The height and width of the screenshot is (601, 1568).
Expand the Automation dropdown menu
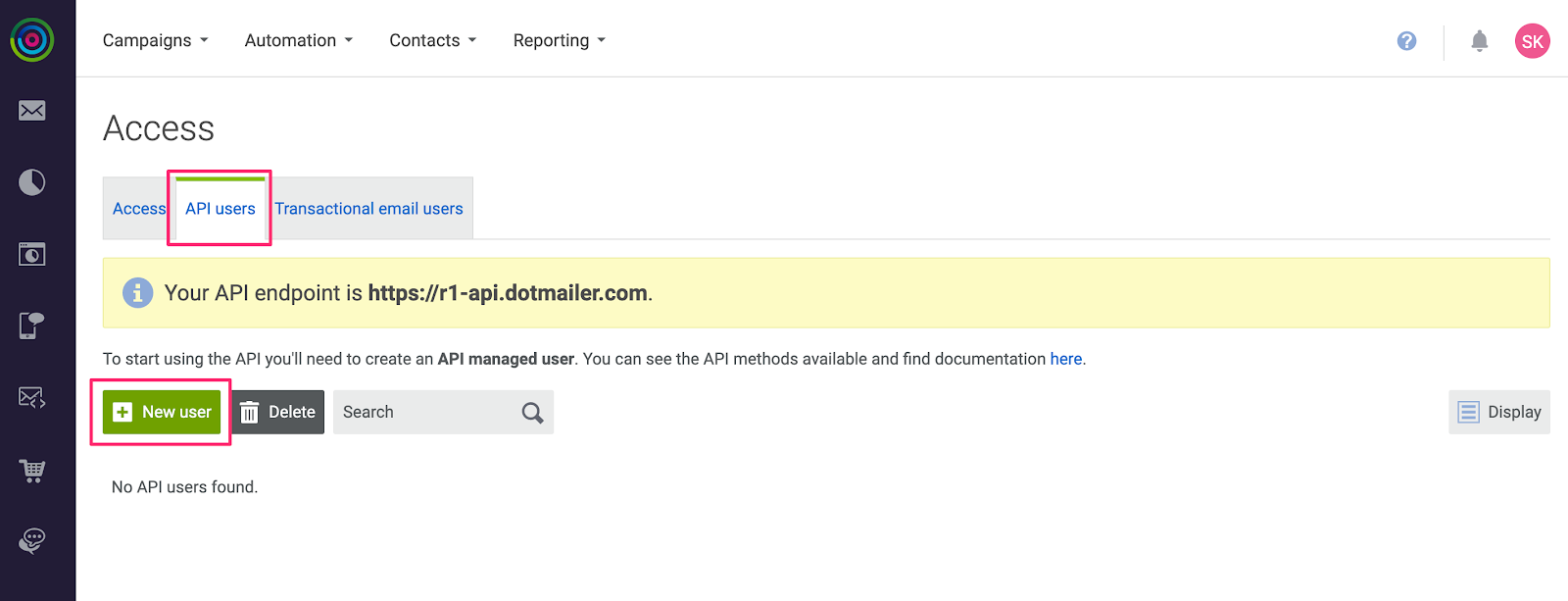(298, 40)
